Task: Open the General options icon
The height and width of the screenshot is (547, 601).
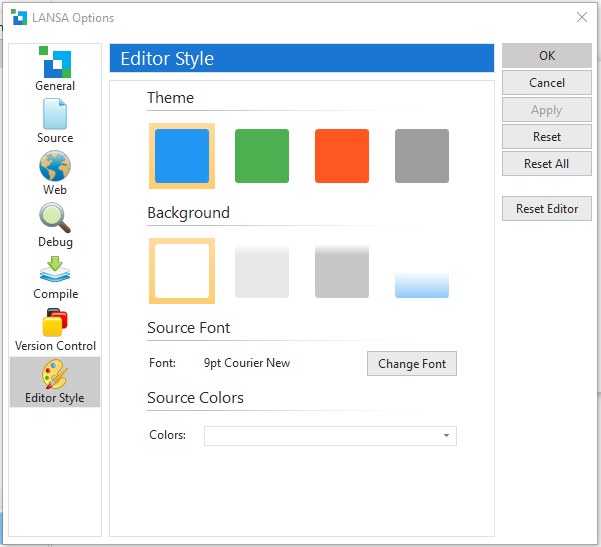Action: tap(55, 63)
